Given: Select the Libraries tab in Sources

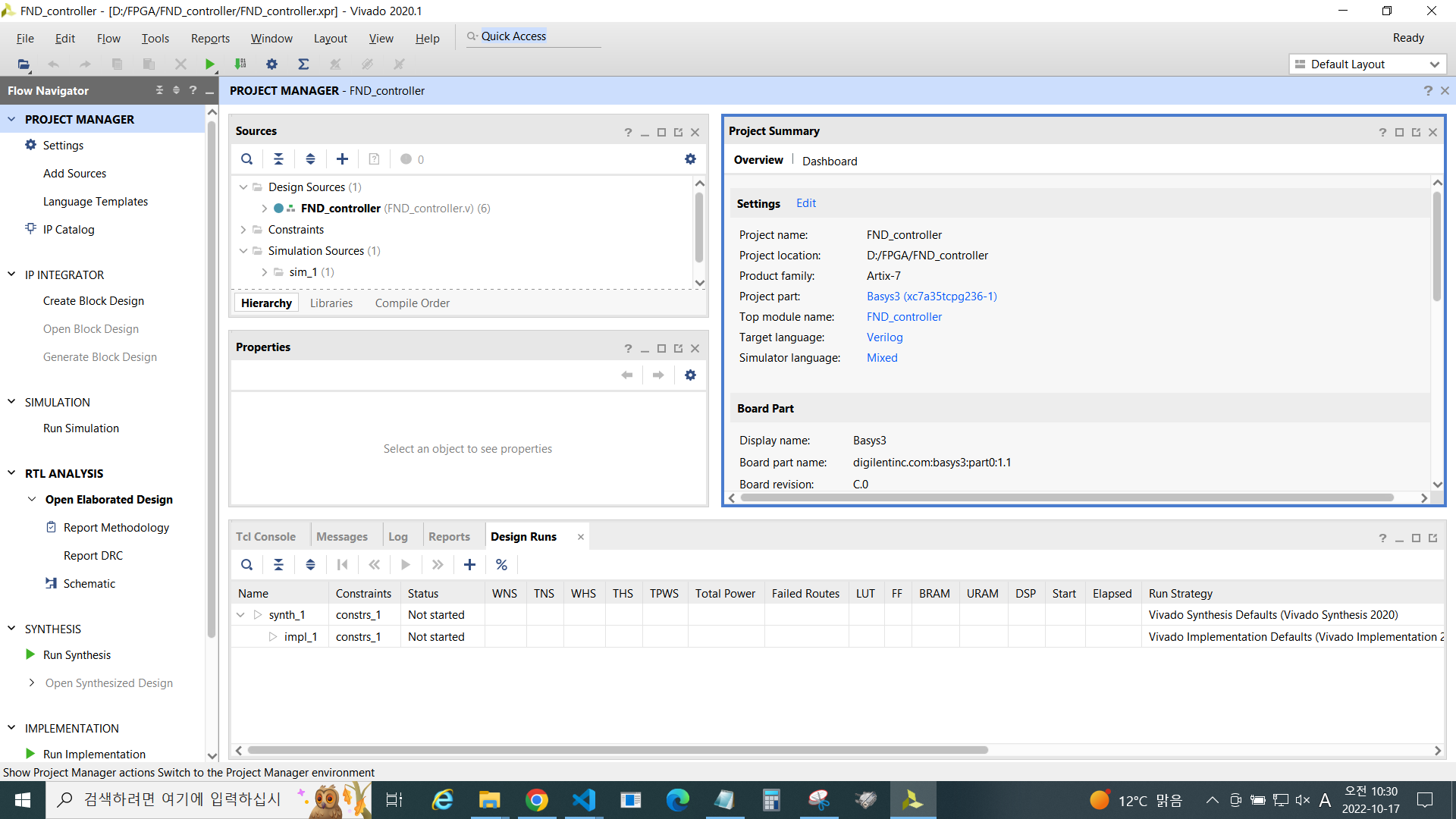Looking at the screenshot, I should (x=331, y=303).
